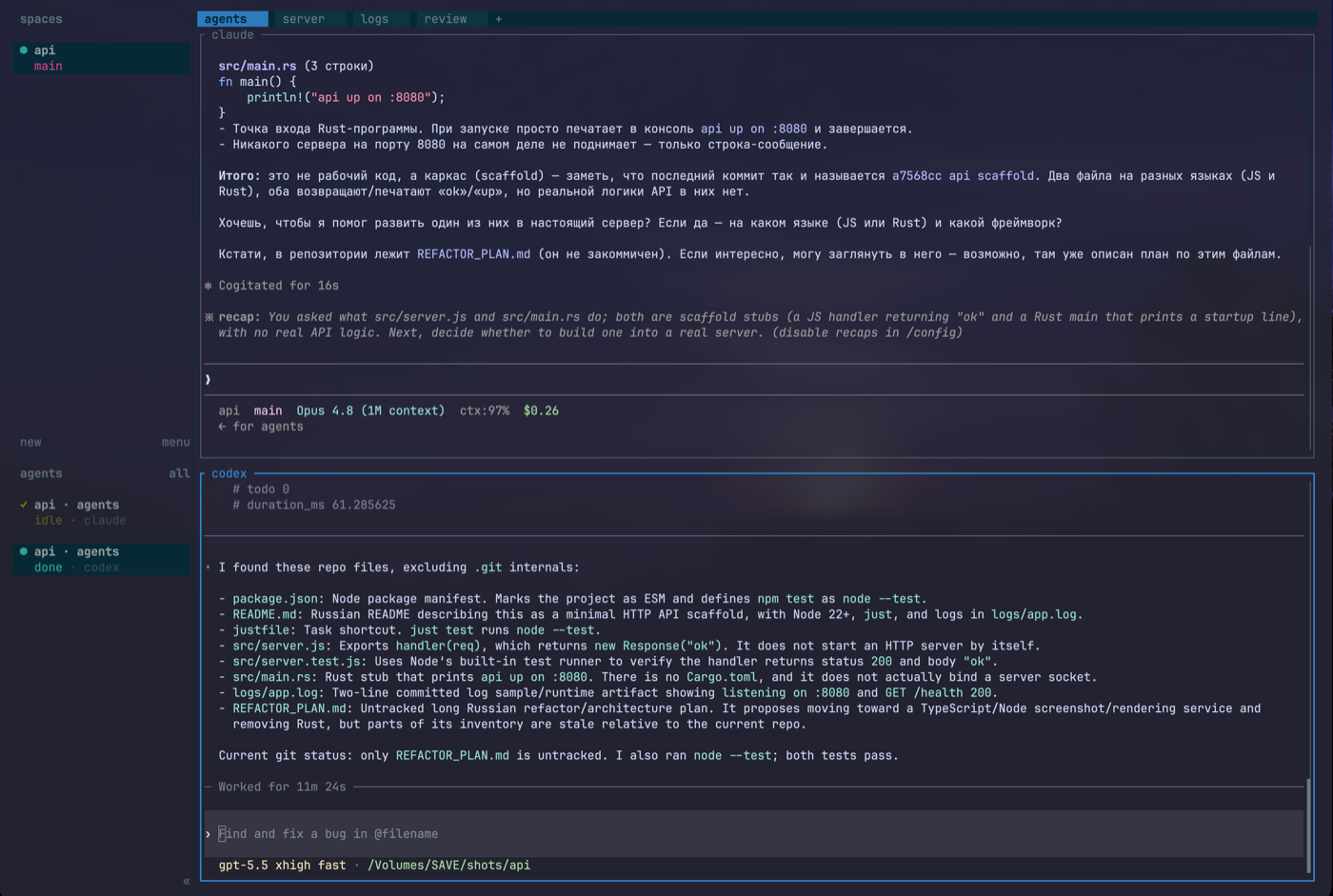Image resolution: width=1333 pixels, height=896 pixels.
Task: Click src/main.rs heading in claude pane
Action: pyautogui.click(x=257, y=66)
